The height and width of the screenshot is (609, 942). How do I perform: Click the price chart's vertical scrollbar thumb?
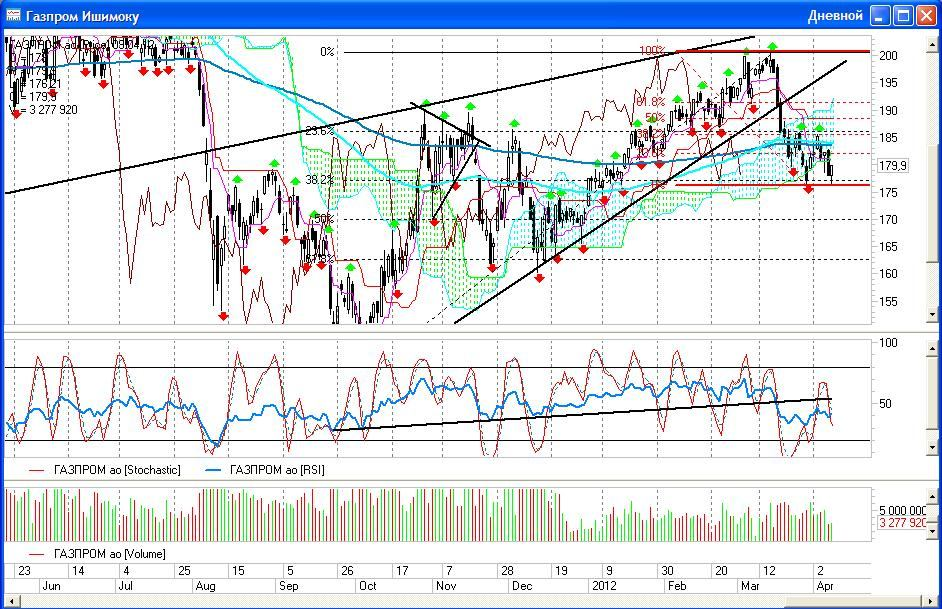point(932,204)
